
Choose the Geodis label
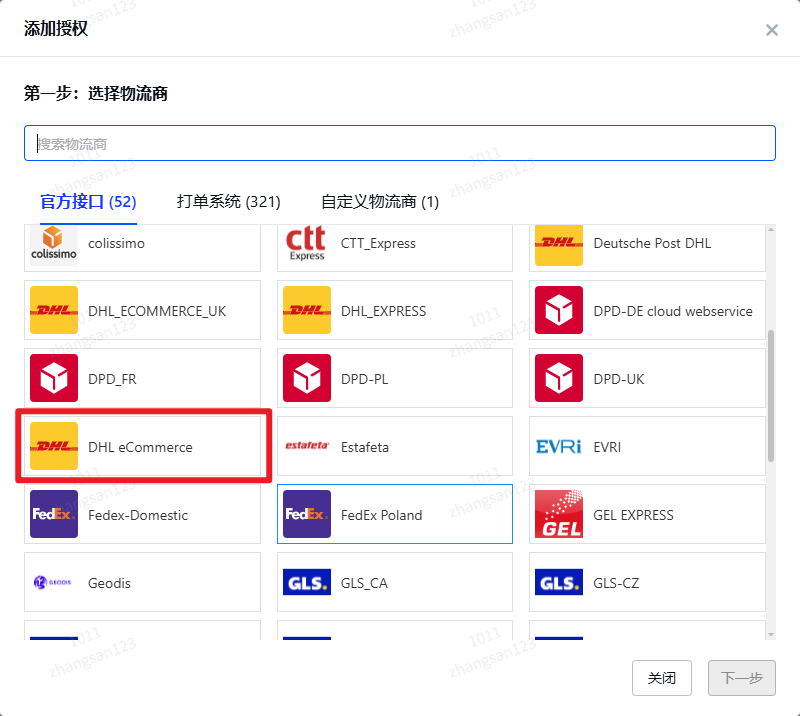(109, 583)
